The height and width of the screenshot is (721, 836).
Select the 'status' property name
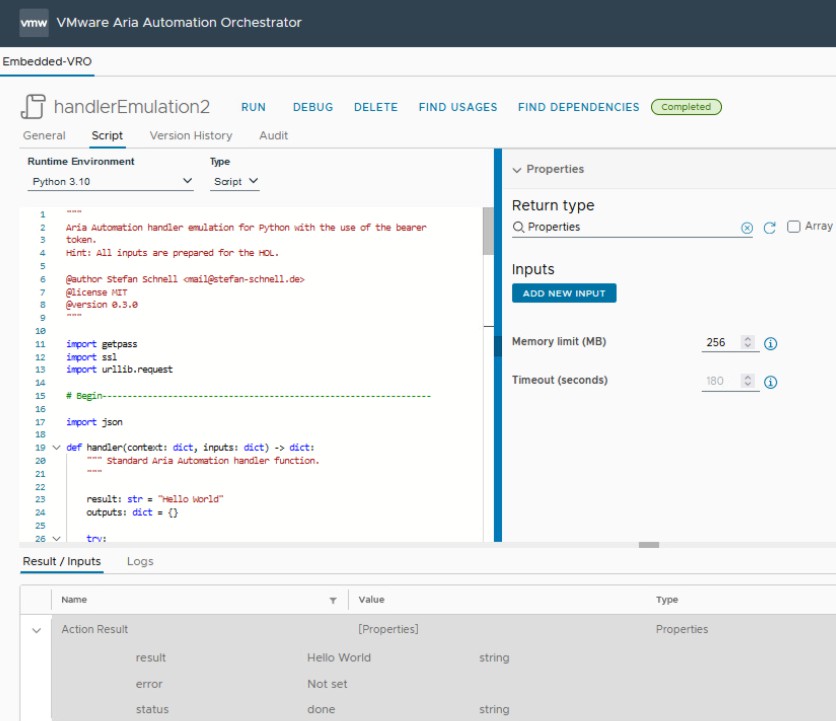[152, 710]
